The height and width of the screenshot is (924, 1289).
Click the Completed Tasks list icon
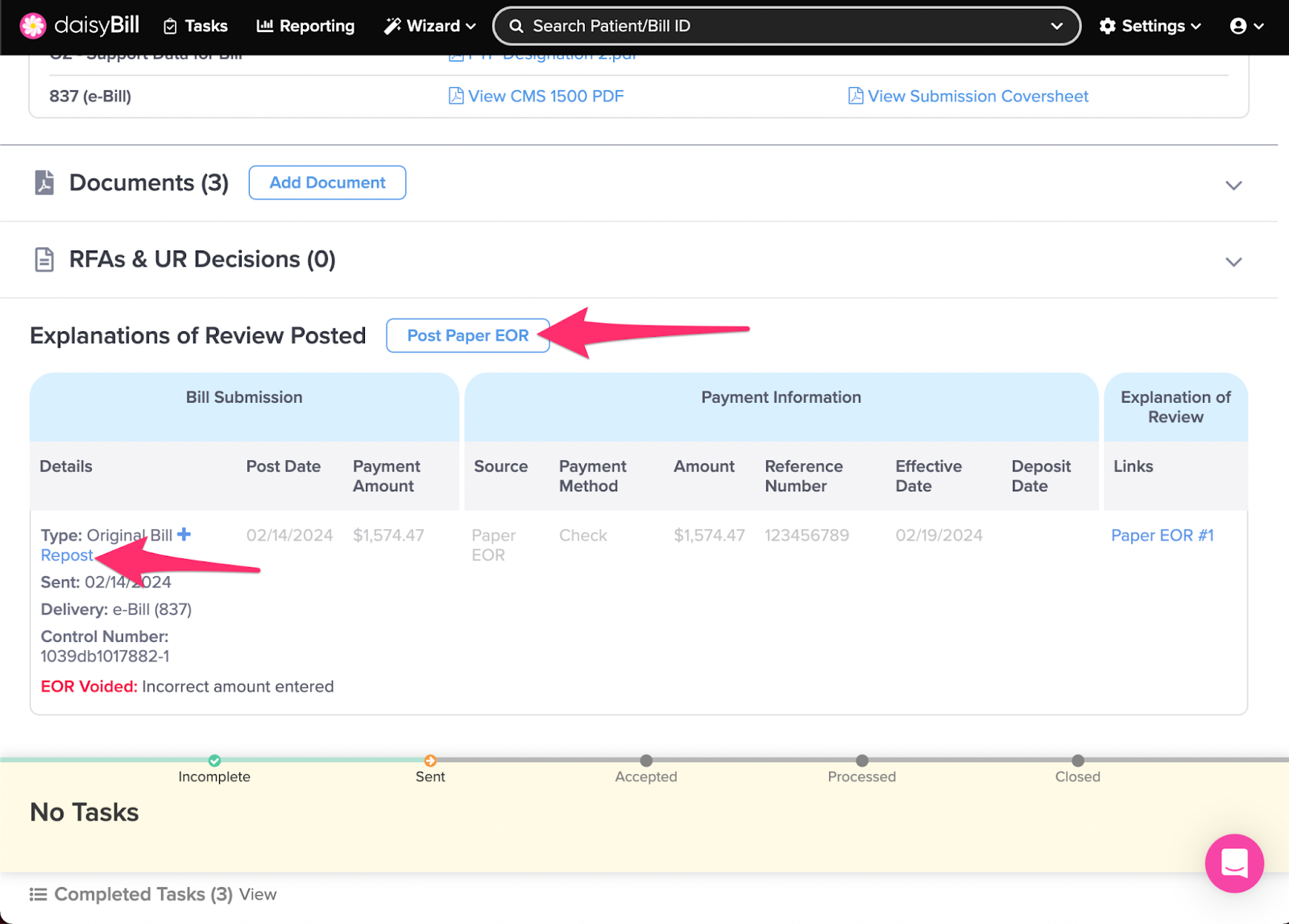point(38,894)
